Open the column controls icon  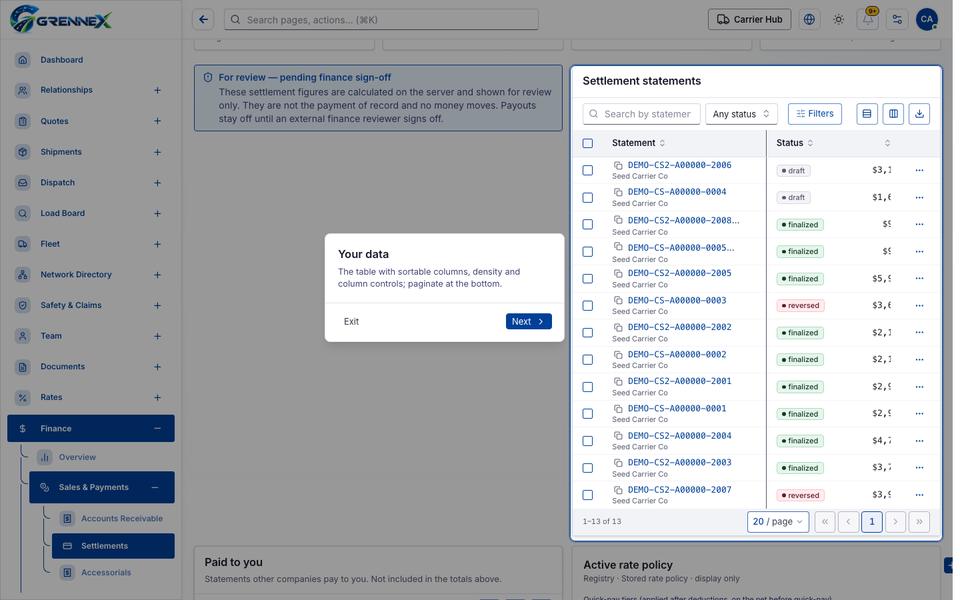tap(893, 114)
